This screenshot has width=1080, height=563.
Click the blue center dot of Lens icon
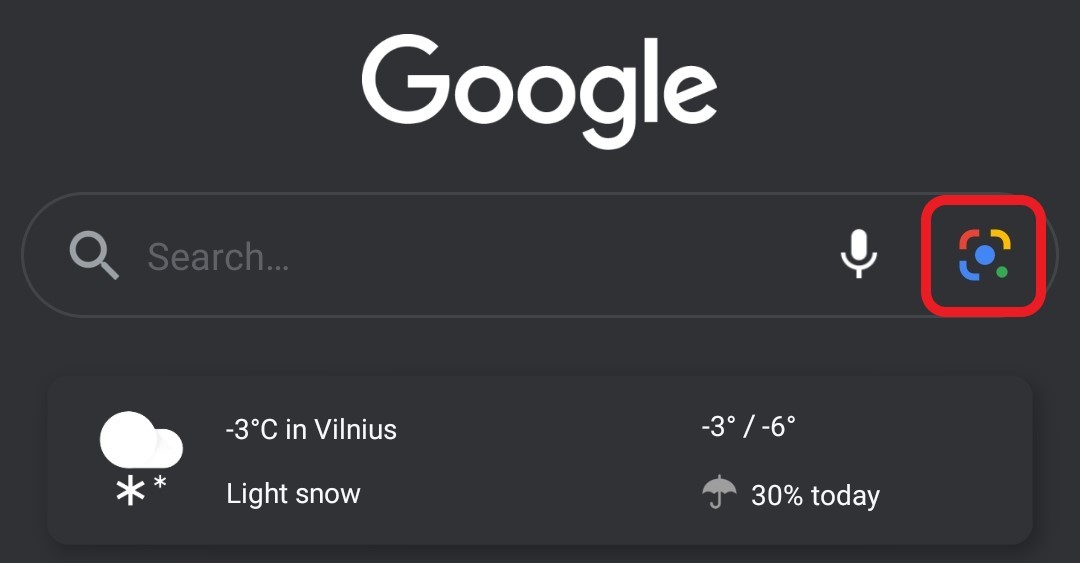tap(984, 255)
